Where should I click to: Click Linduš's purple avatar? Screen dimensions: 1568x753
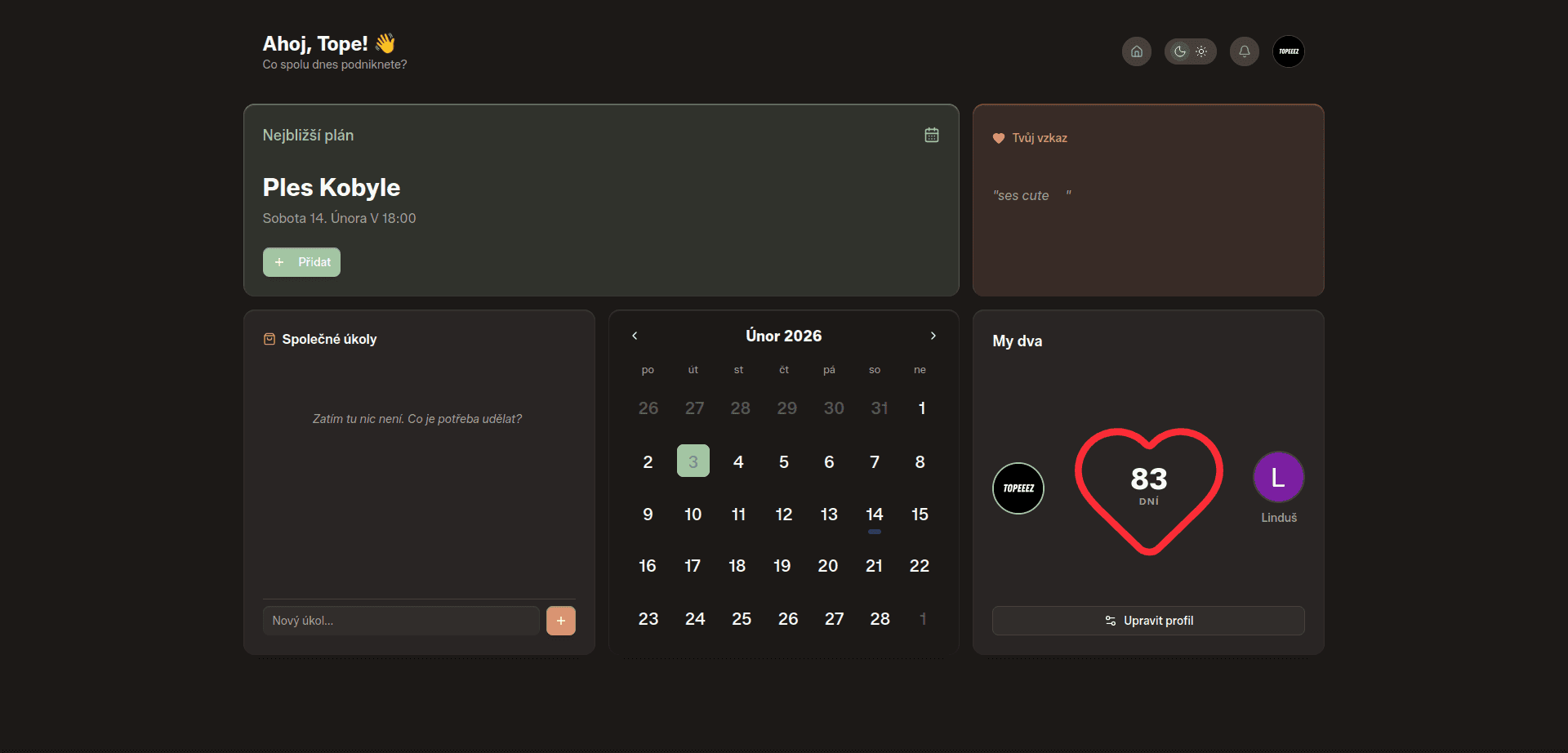[x=1278, y=476]
